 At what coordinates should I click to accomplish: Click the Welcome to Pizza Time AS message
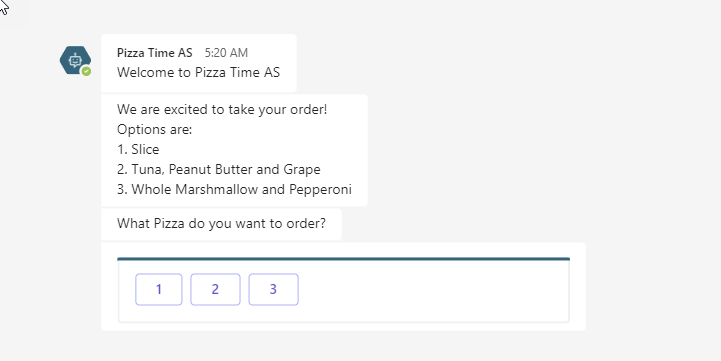point(198,73)
